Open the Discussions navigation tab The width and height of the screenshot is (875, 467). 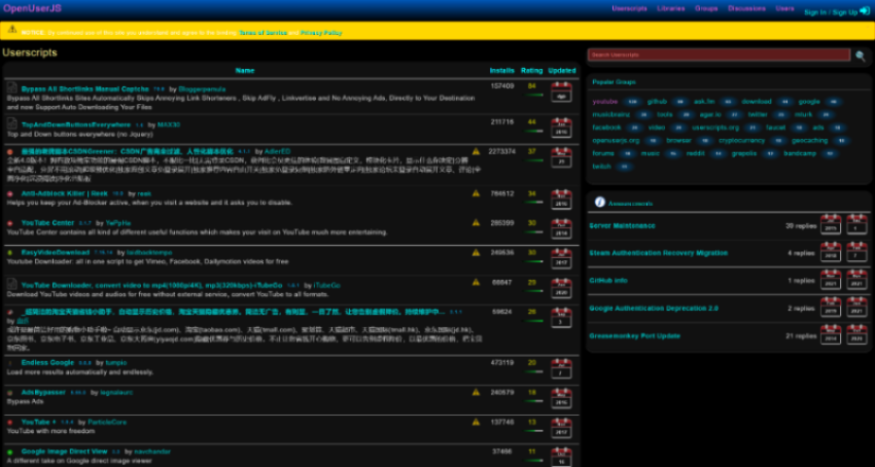[x=747, y=8]
